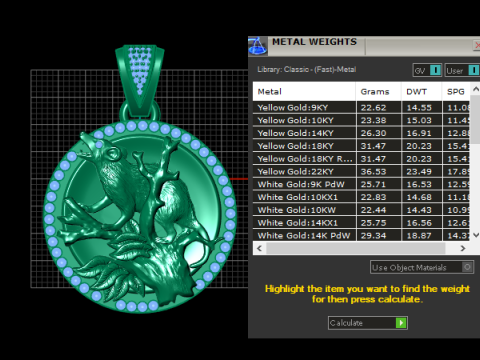
Task: Toggle Use Object Materials option
Action: pyautogui.click(x=422, y=267)
